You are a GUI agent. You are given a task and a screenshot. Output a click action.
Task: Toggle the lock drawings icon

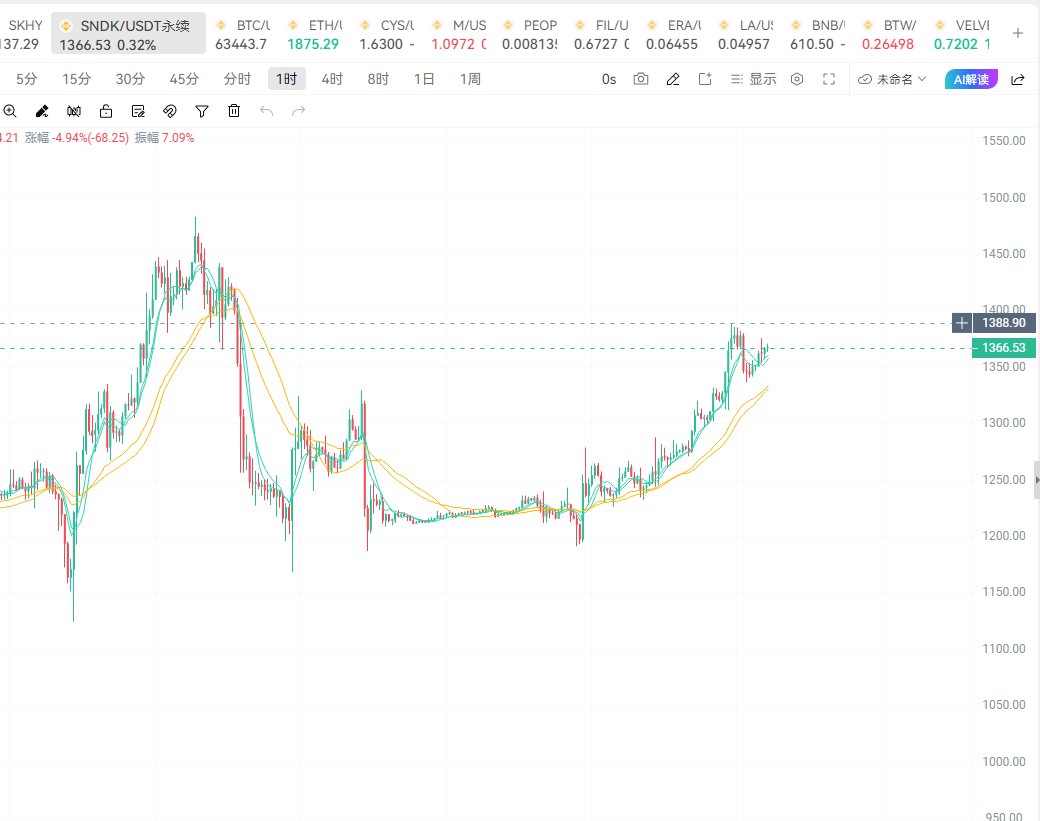(x=106, y=111)
